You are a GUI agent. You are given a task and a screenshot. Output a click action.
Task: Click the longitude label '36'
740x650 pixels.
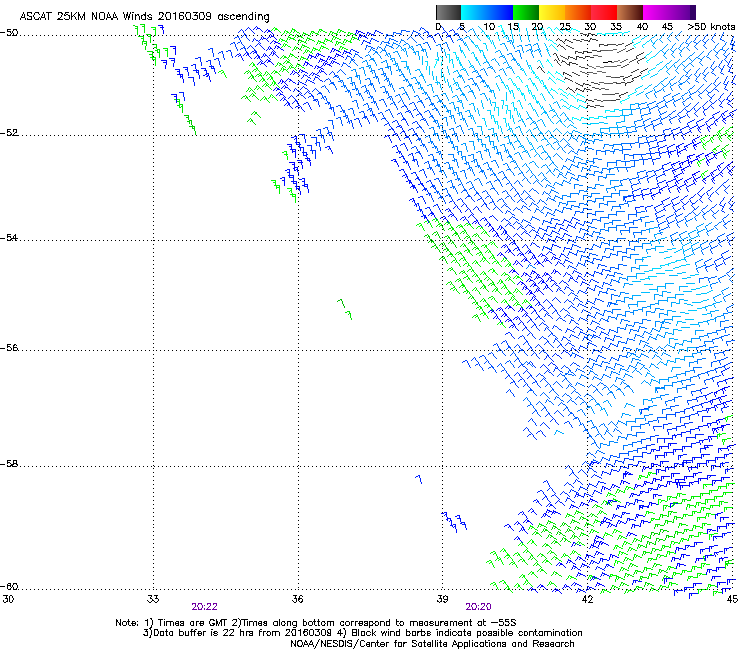pos(298,599)
